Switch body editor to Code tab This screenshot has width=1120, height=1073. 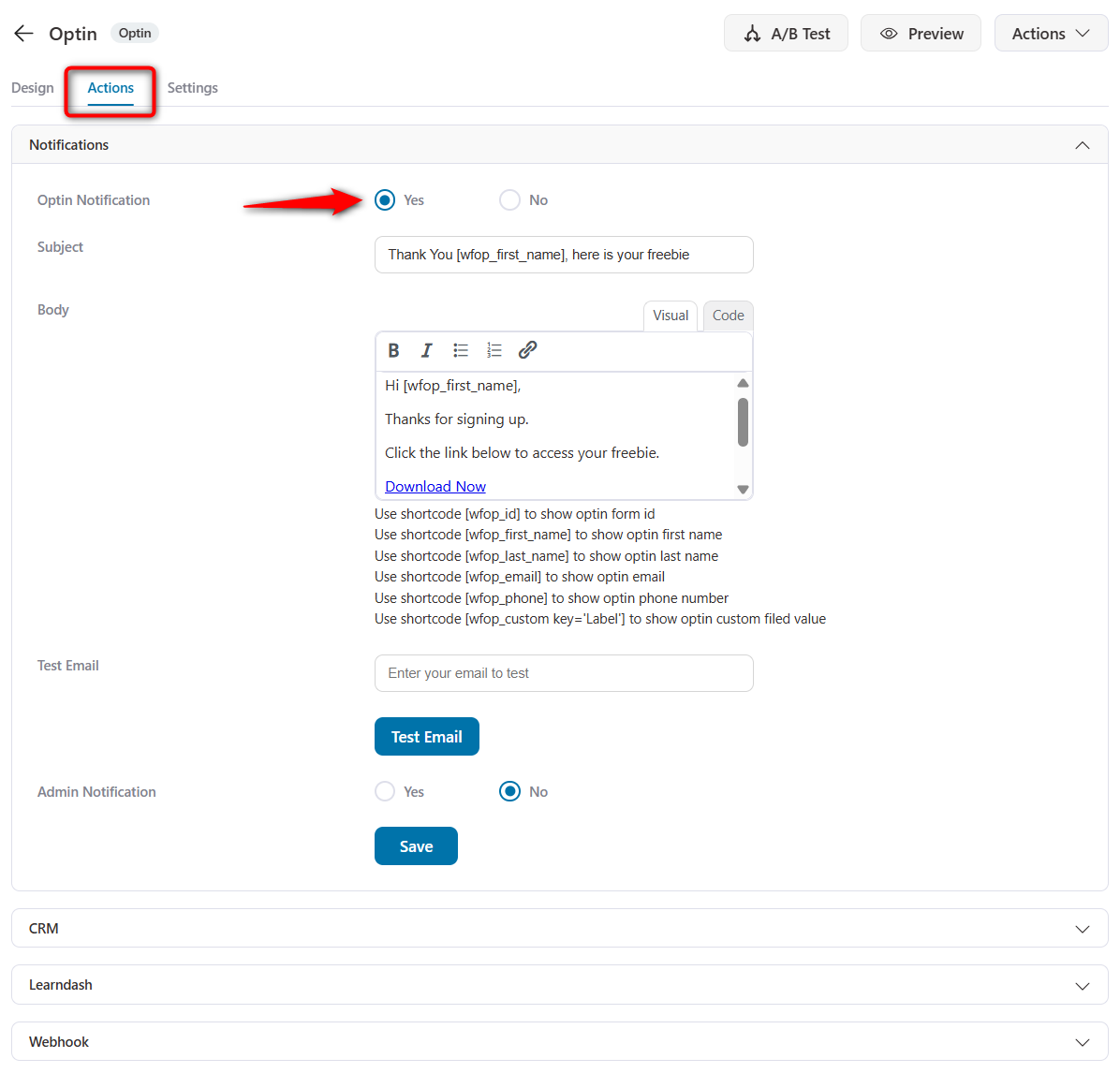[728, 316]
